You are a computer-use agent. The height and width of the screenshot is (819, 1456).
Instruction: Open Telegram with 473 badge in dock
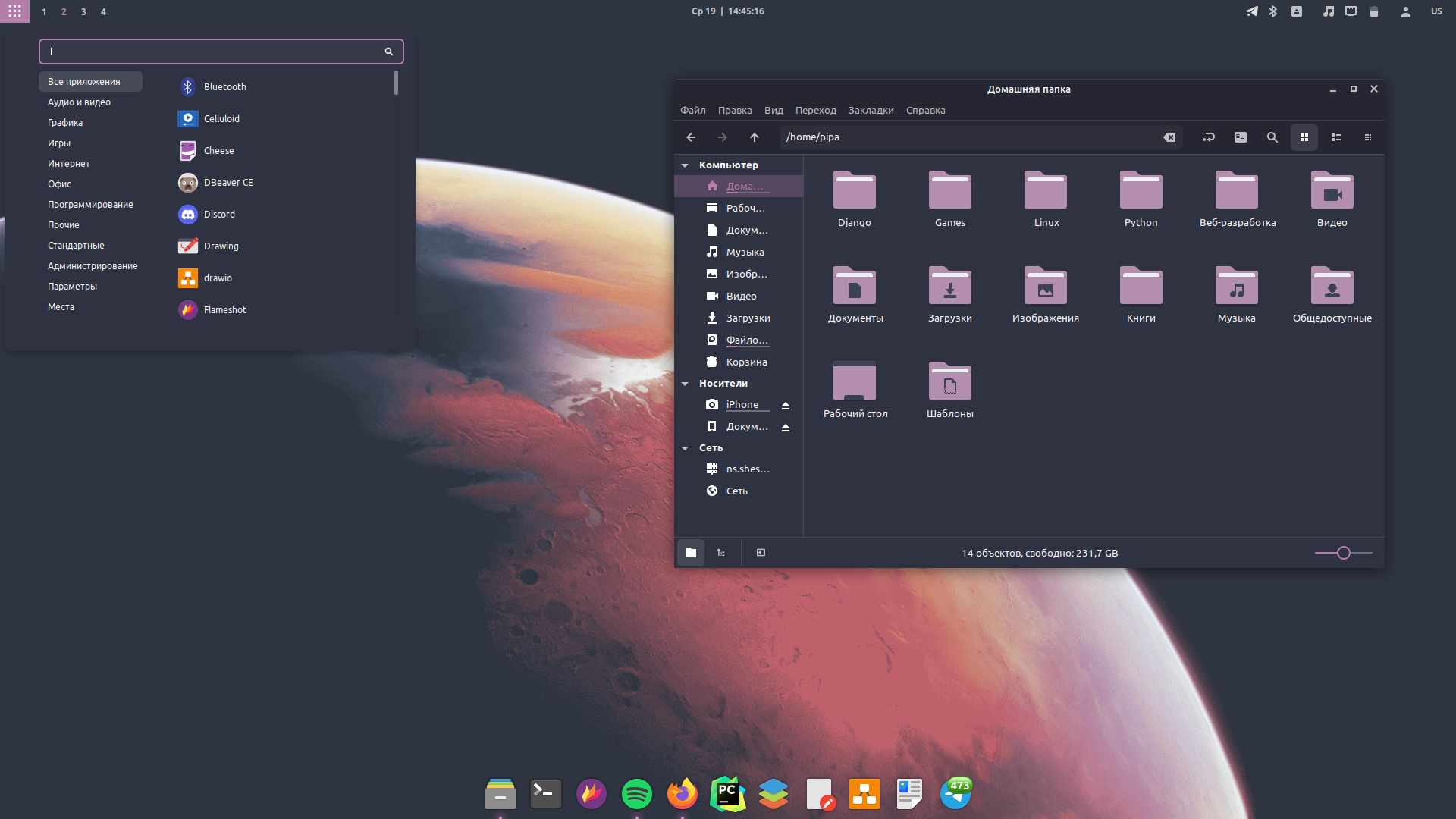[955, 794]
